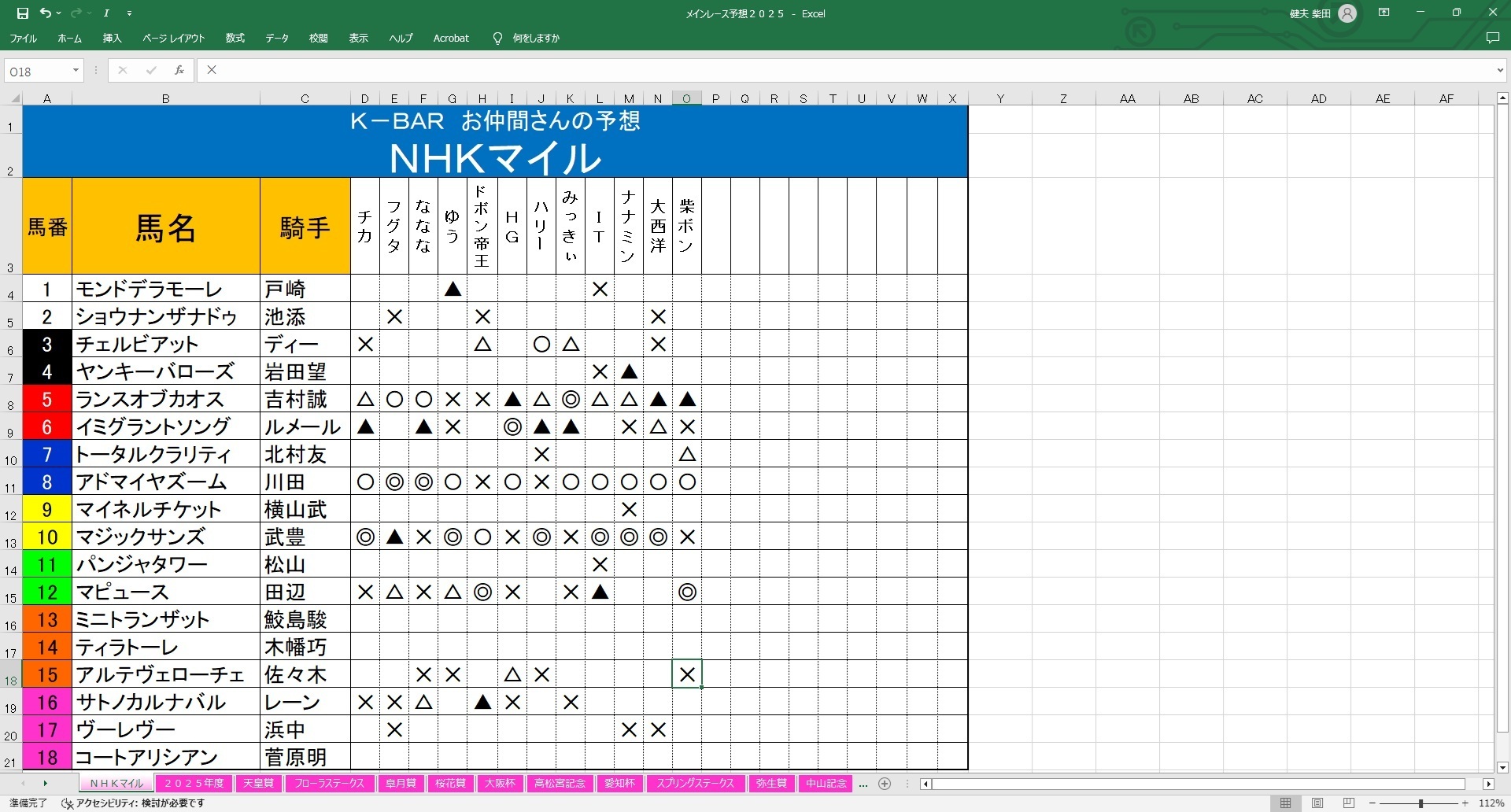Click the Save icon in quick access toolbar
This screenshot has width=1511, height=812.
tap(22, 13)
